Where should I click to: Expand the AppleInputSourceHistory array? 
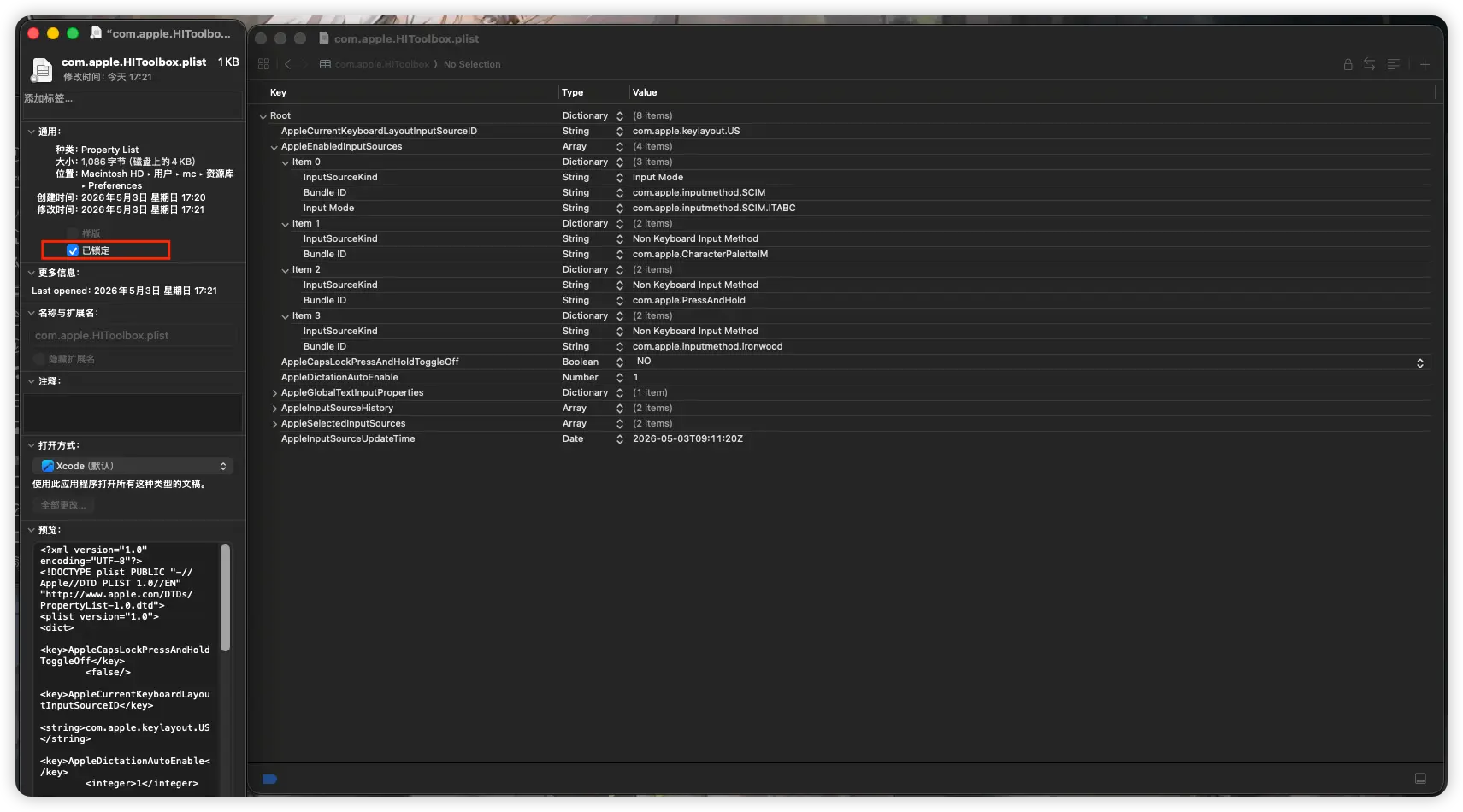click(x=274, y=409)
